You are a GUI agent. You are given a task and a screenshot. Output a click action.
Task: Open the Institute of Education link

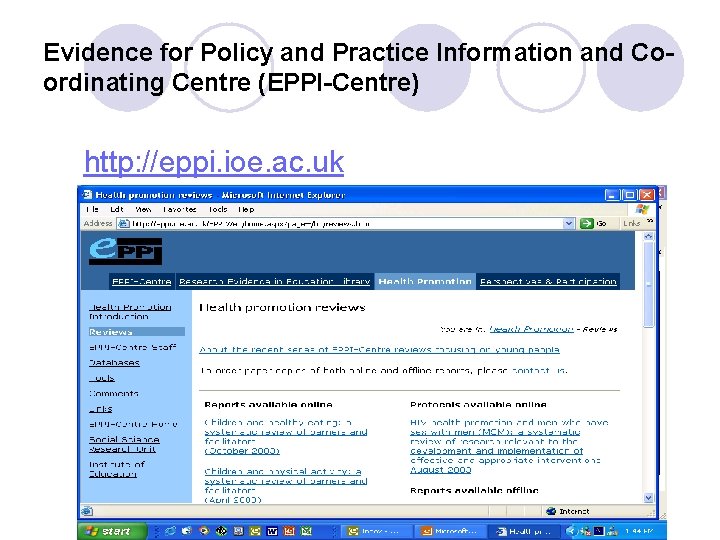tap(117, 469)
